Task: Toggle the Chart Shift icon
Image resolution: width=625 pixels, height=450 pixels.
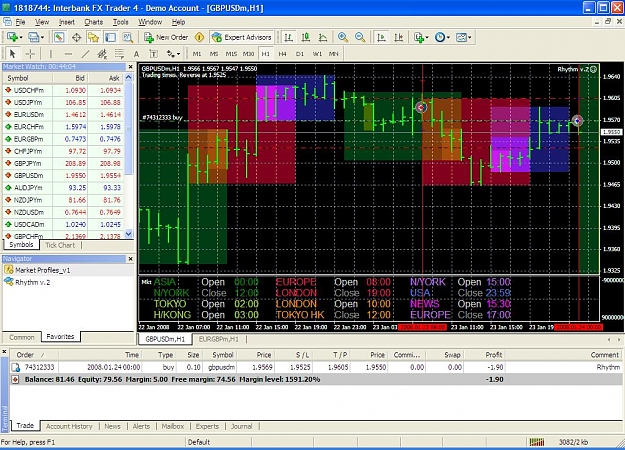Action: [x=398, y=37]
